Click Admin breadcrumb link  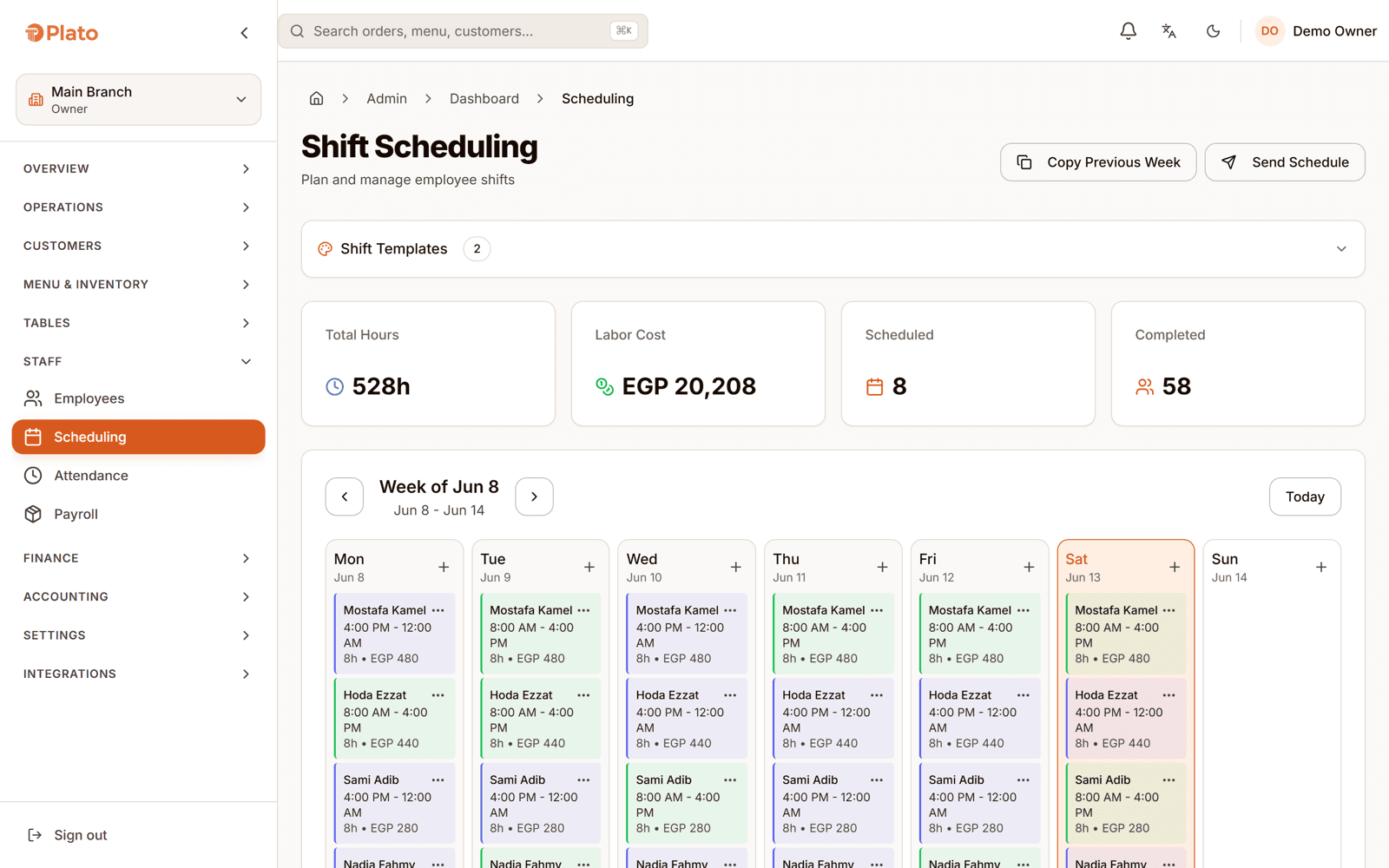coord(386,98)
